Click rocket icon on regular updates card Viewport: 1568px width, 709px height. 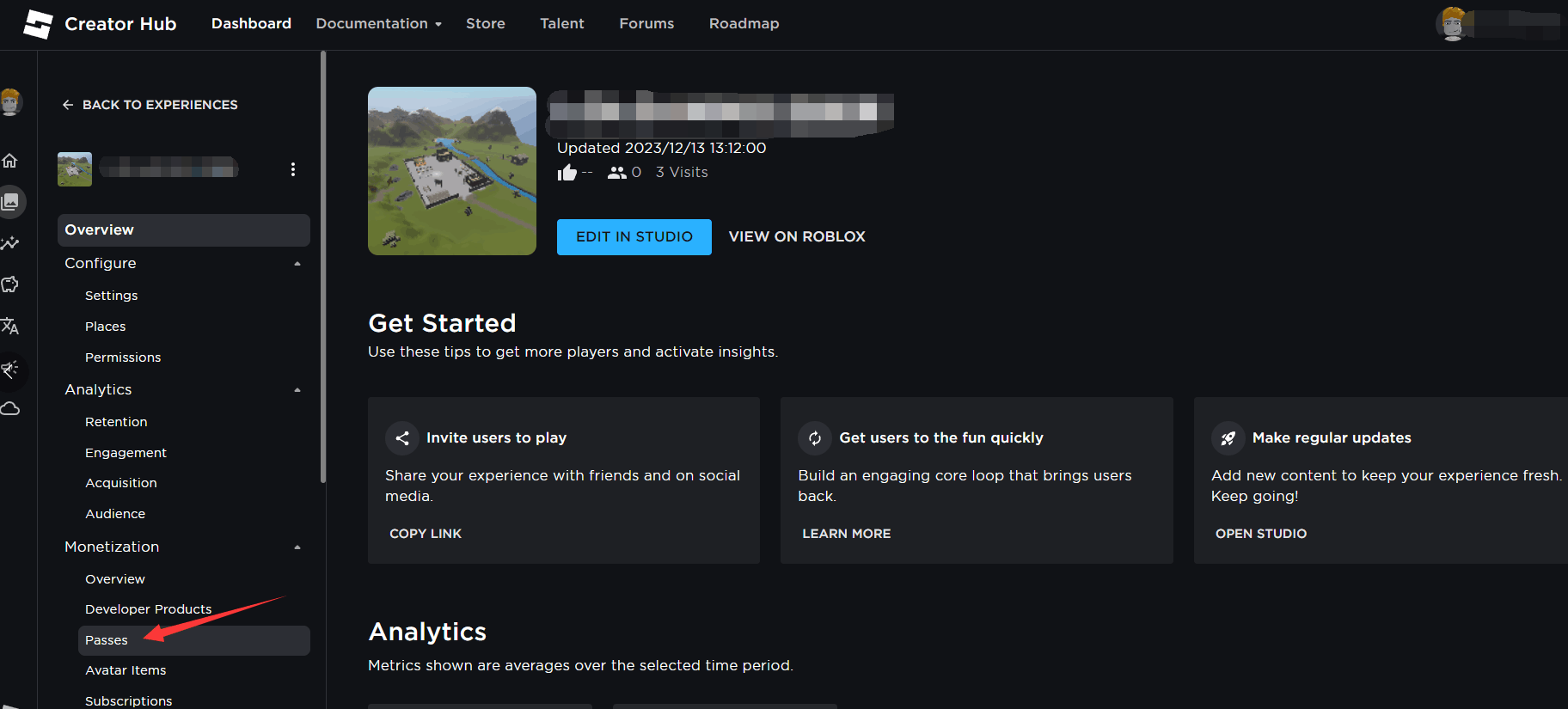(x=1228, y=438)
